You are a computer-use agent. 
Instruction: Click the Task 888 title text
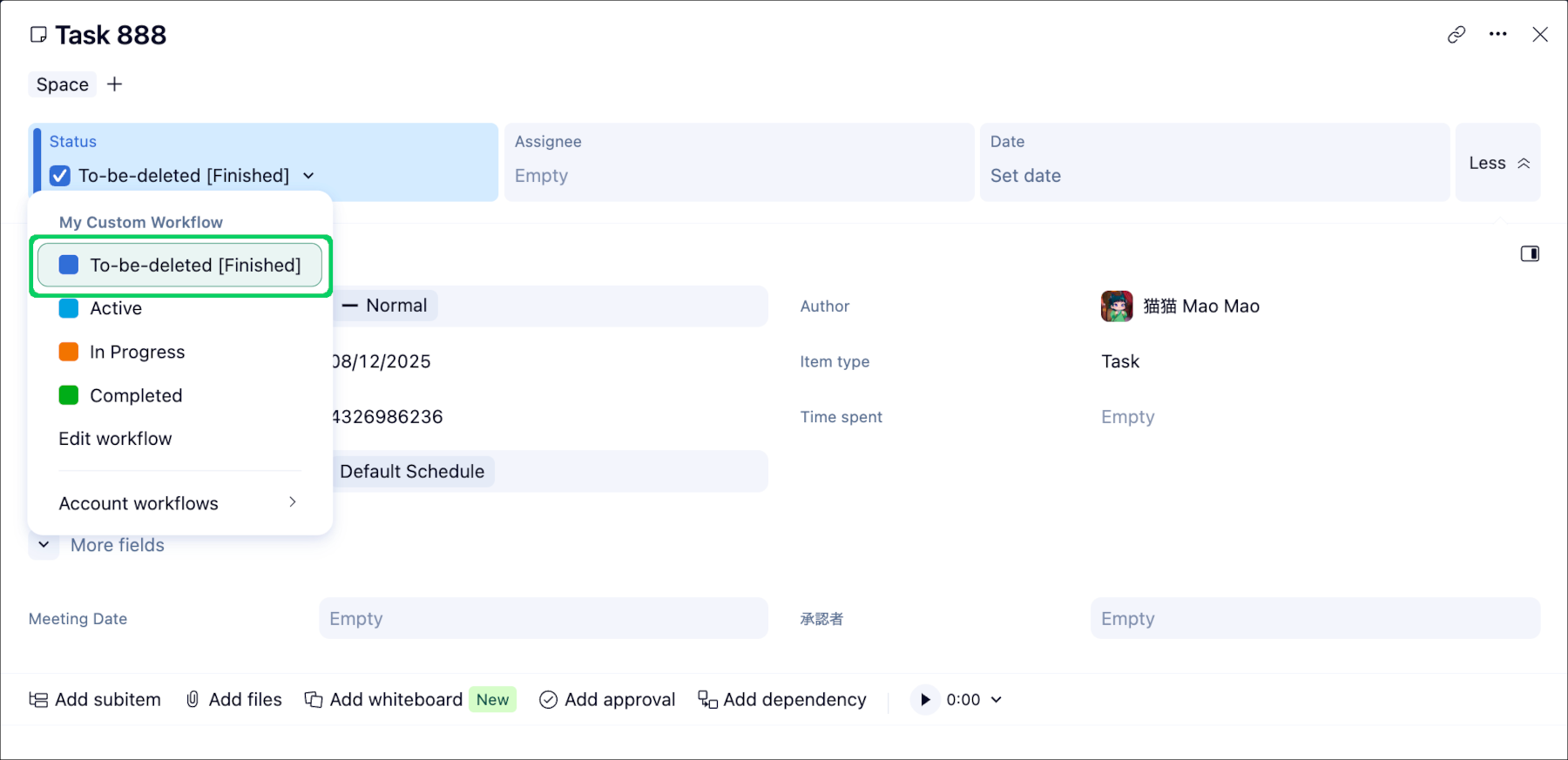[x=111, y=35]
